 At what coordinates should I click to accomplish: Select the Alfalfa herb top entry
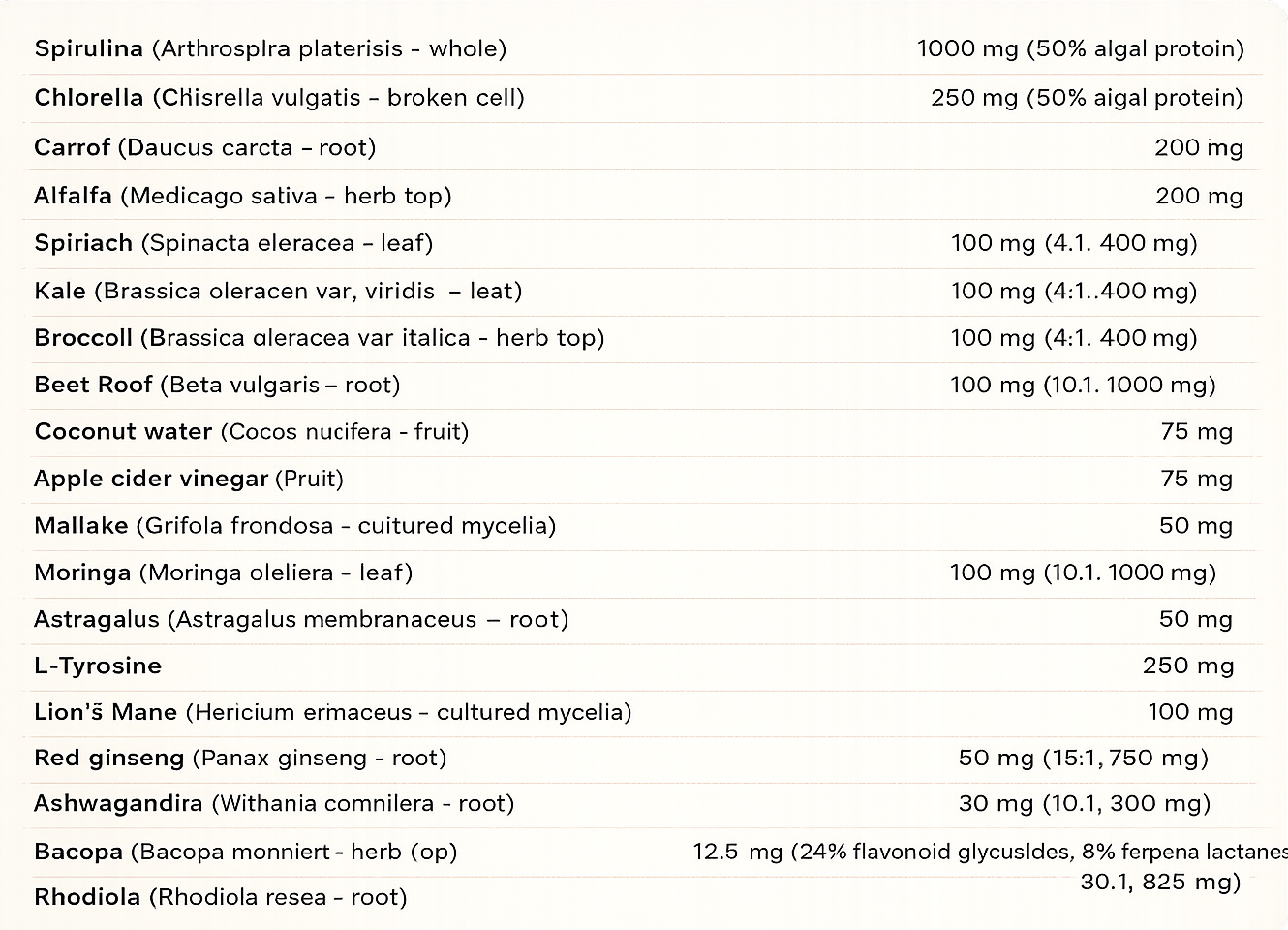click(243, 196)
